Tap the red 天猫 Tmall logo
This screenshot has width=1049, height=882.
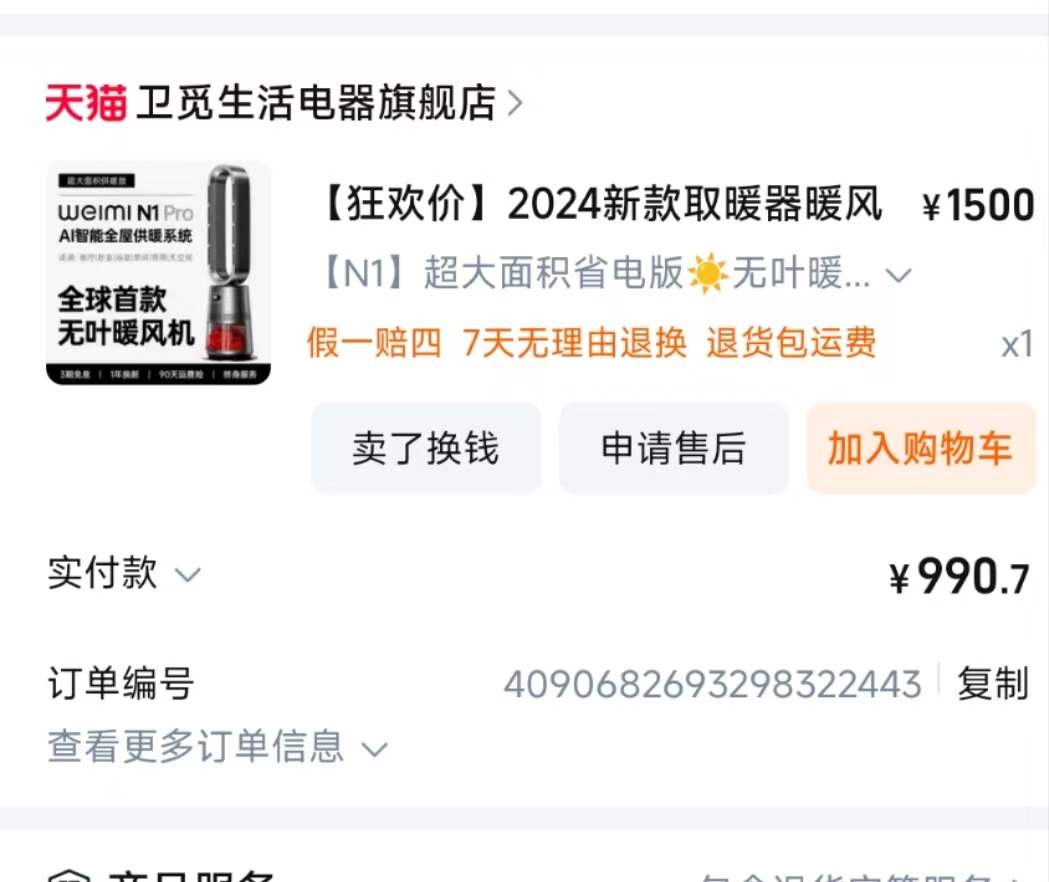(86, 103)
